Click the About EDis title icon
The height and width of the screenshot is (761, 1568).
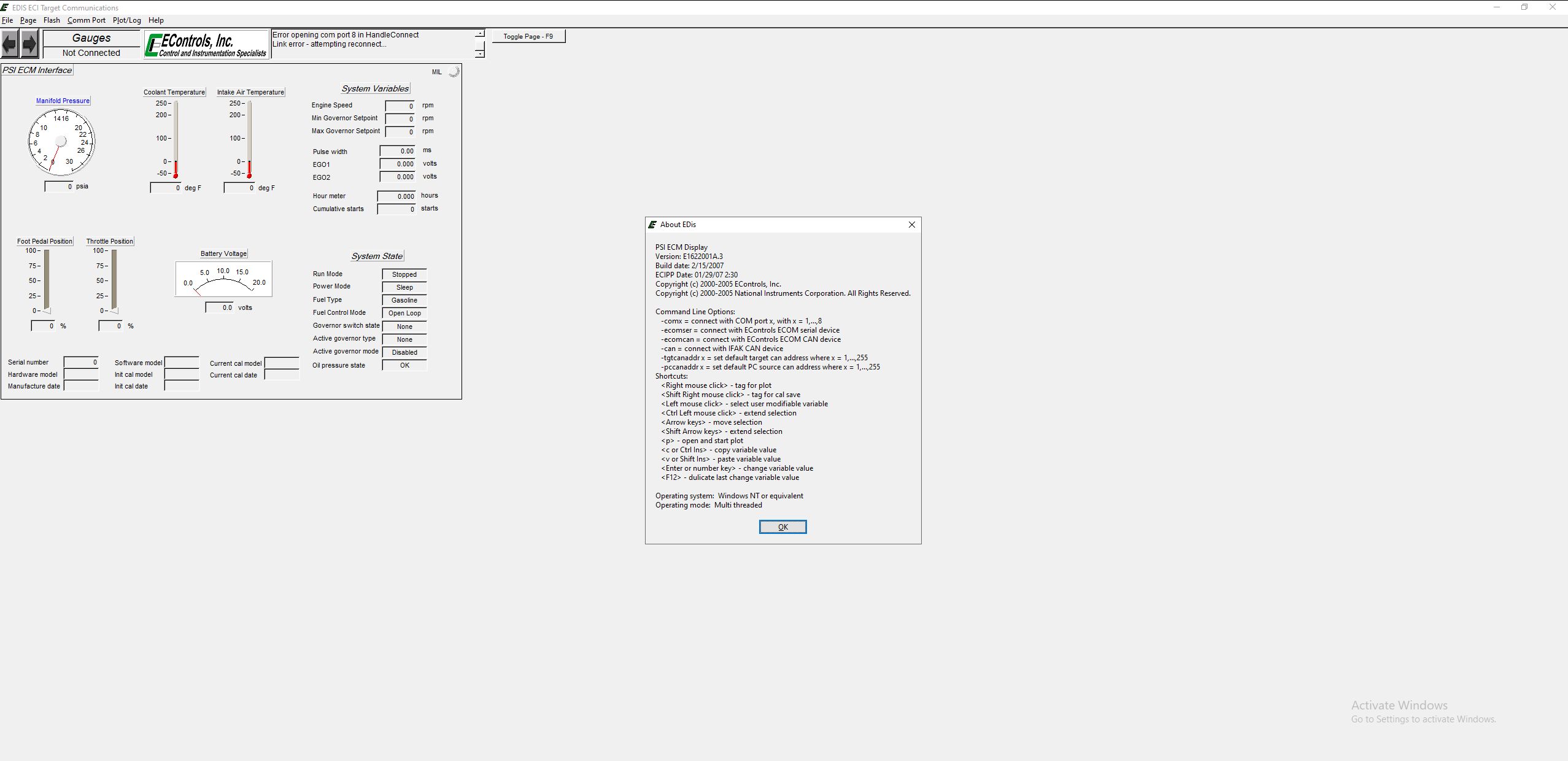652,225
